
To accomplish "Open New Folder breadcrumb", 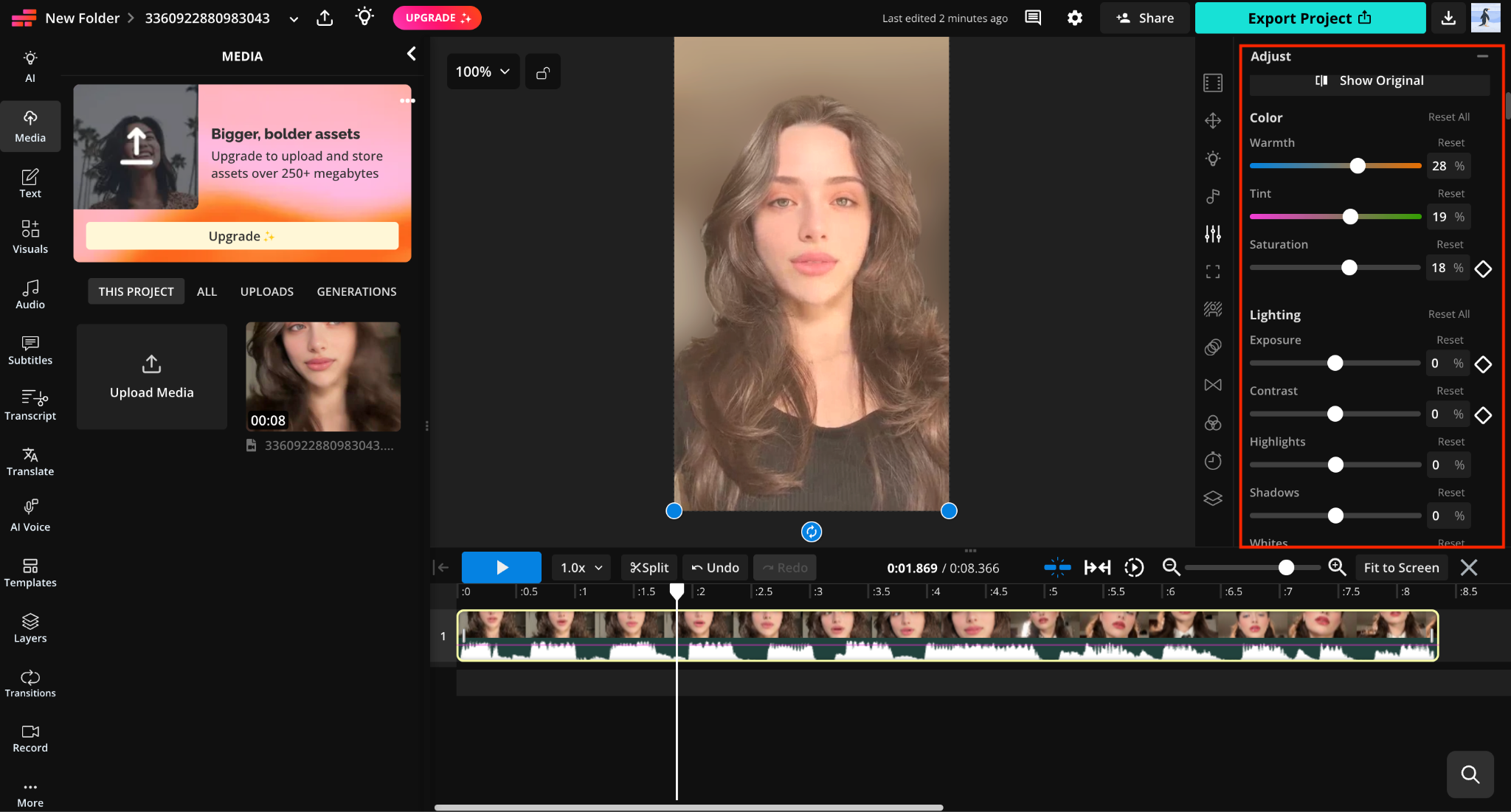I will click(82, 18).
